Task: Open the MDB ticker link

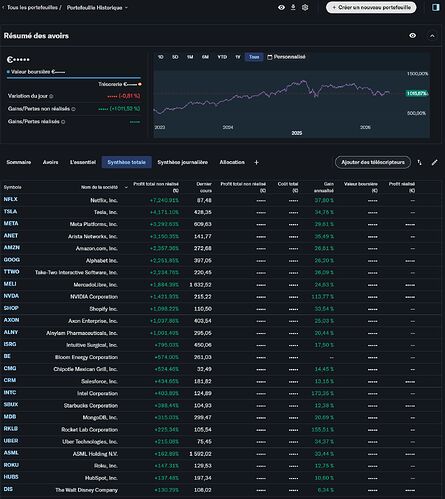Action: pyautogui.click(x=10, y=417)
